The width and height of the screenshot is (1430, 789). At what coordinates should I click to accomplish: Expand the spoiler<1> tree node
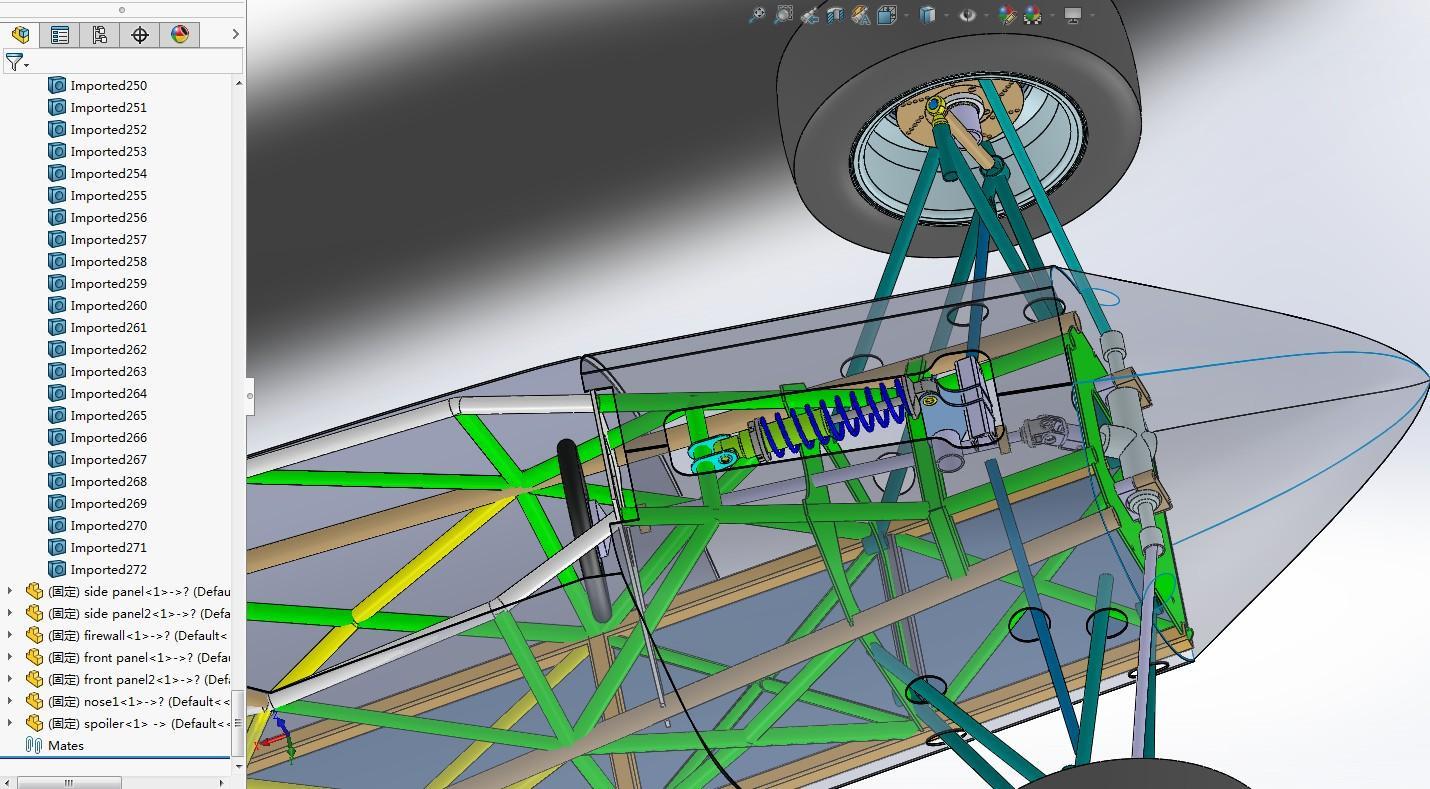(10, 723)
